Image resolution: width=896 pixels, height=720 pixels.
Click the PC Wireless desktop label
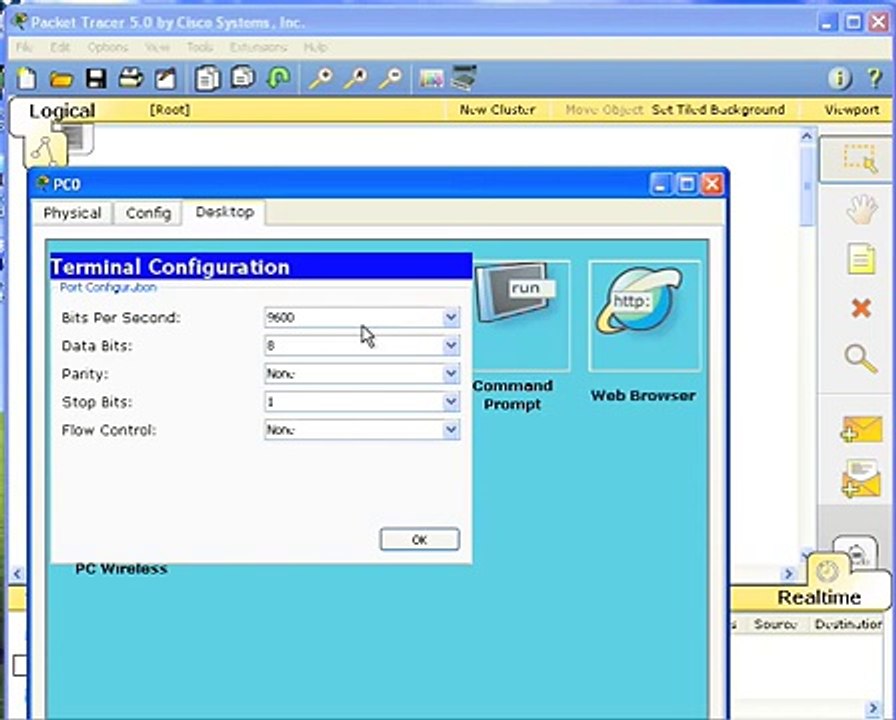click(x=121, y=569)
